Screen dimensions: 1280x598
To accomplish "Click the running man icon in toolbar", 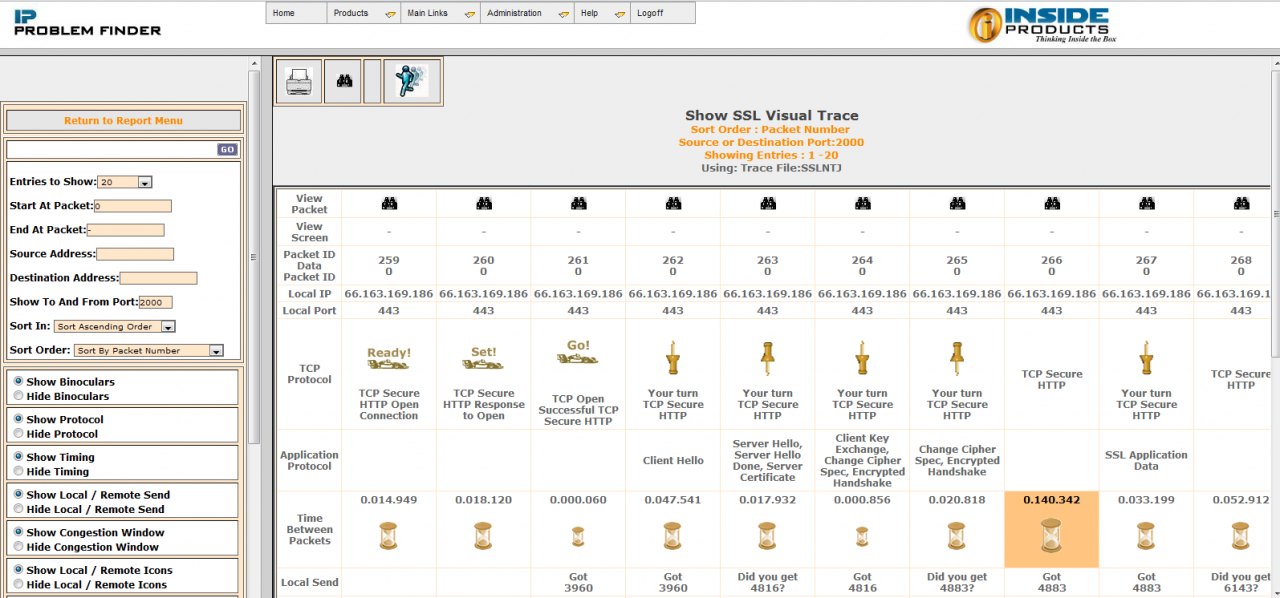I will (412, 82).
